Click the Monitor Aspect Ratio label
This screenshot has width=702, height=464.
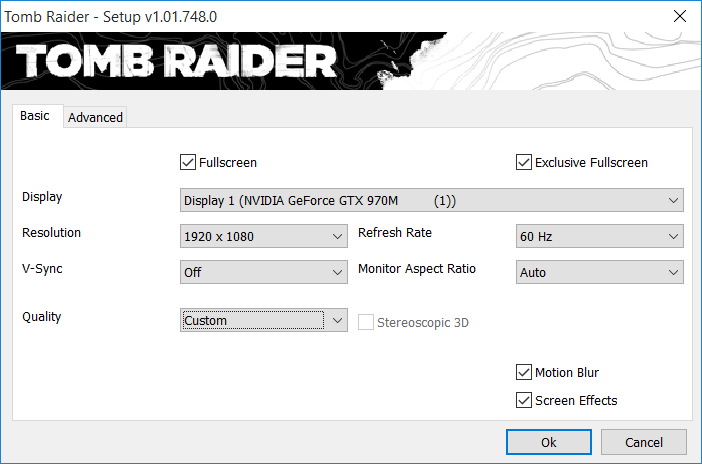(x=417, y=269)
